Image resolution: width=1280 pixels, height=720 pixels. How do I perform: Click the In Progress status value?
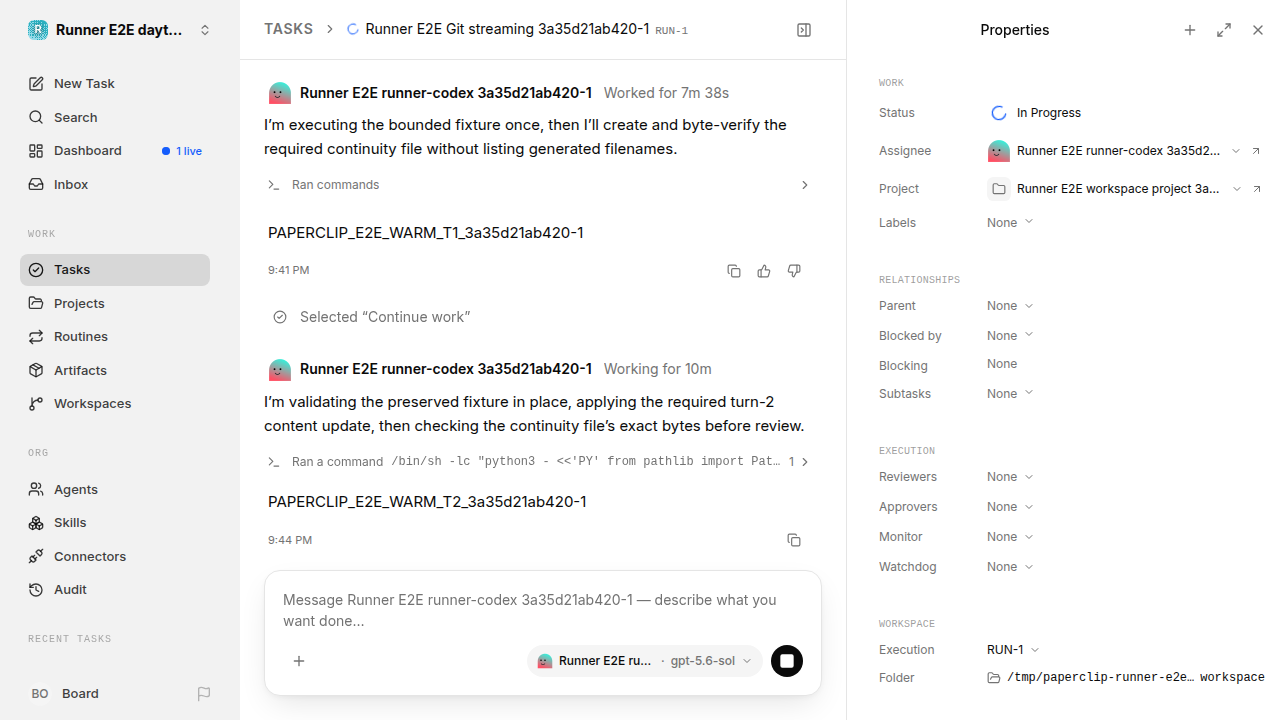click(x=1035, y=113)
